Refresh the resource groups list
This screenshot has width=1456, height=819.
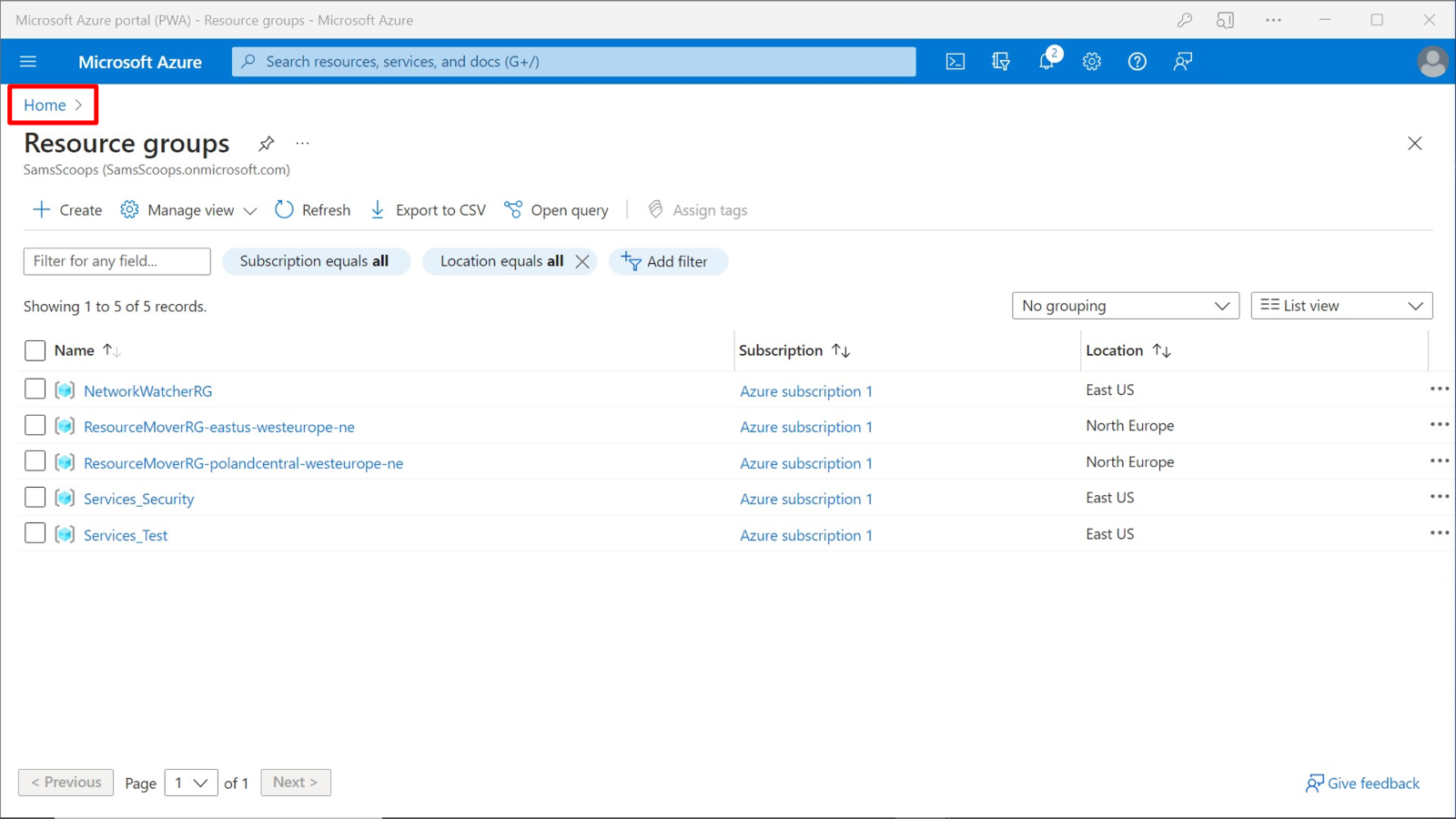pos(313,210)
